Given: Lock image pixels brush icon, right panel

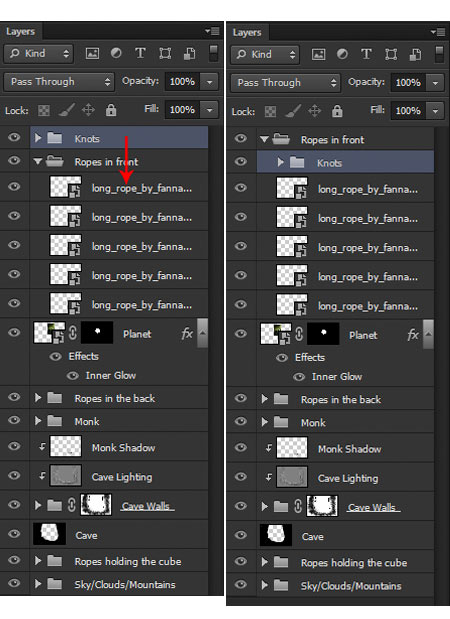Looking at the screenshot, I should click(292, 111).
